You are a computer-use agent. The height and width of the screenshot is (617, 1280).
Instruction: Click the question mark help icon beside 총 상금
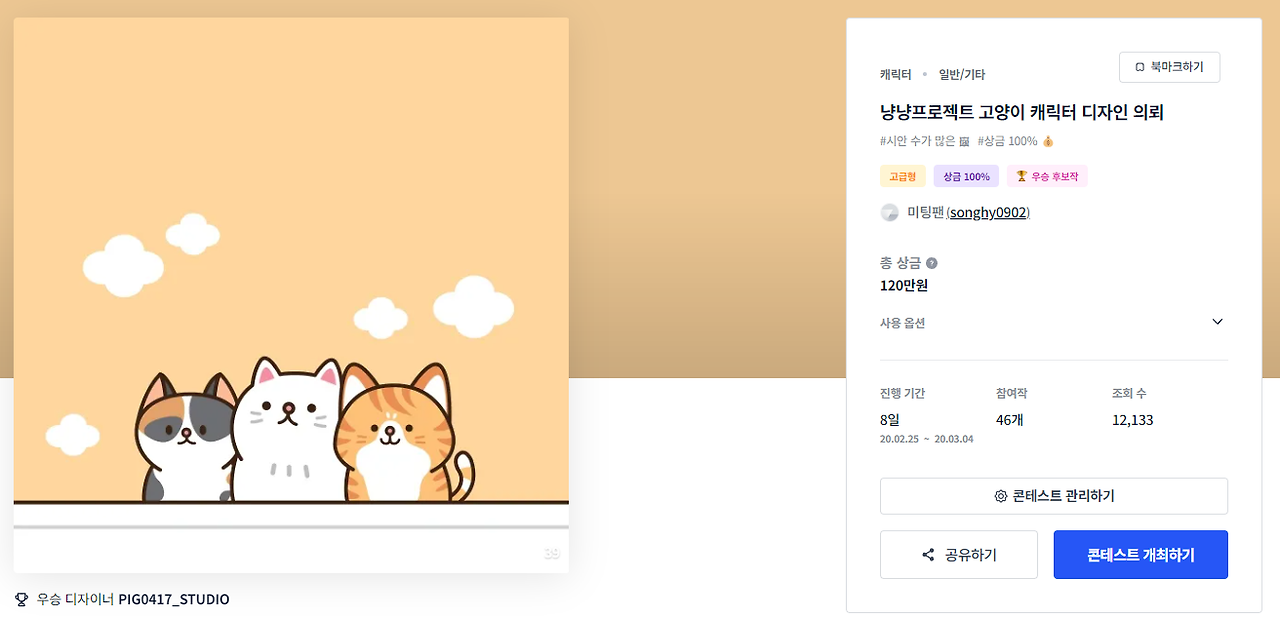[932, 263]
